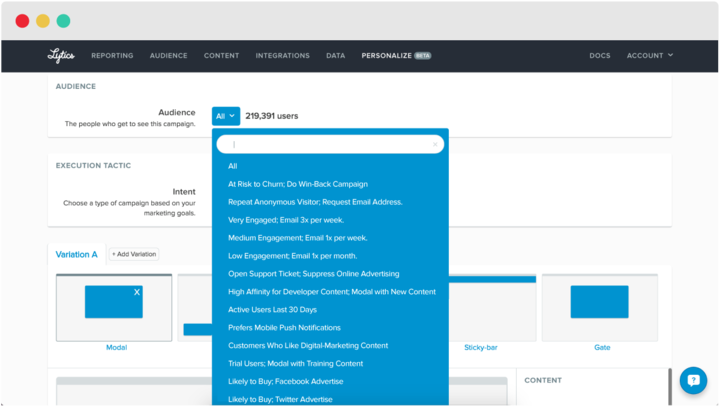The image size is (720, 406).
Task: Toggle the Audience 'All' dropdown
Action: point(225,116)
